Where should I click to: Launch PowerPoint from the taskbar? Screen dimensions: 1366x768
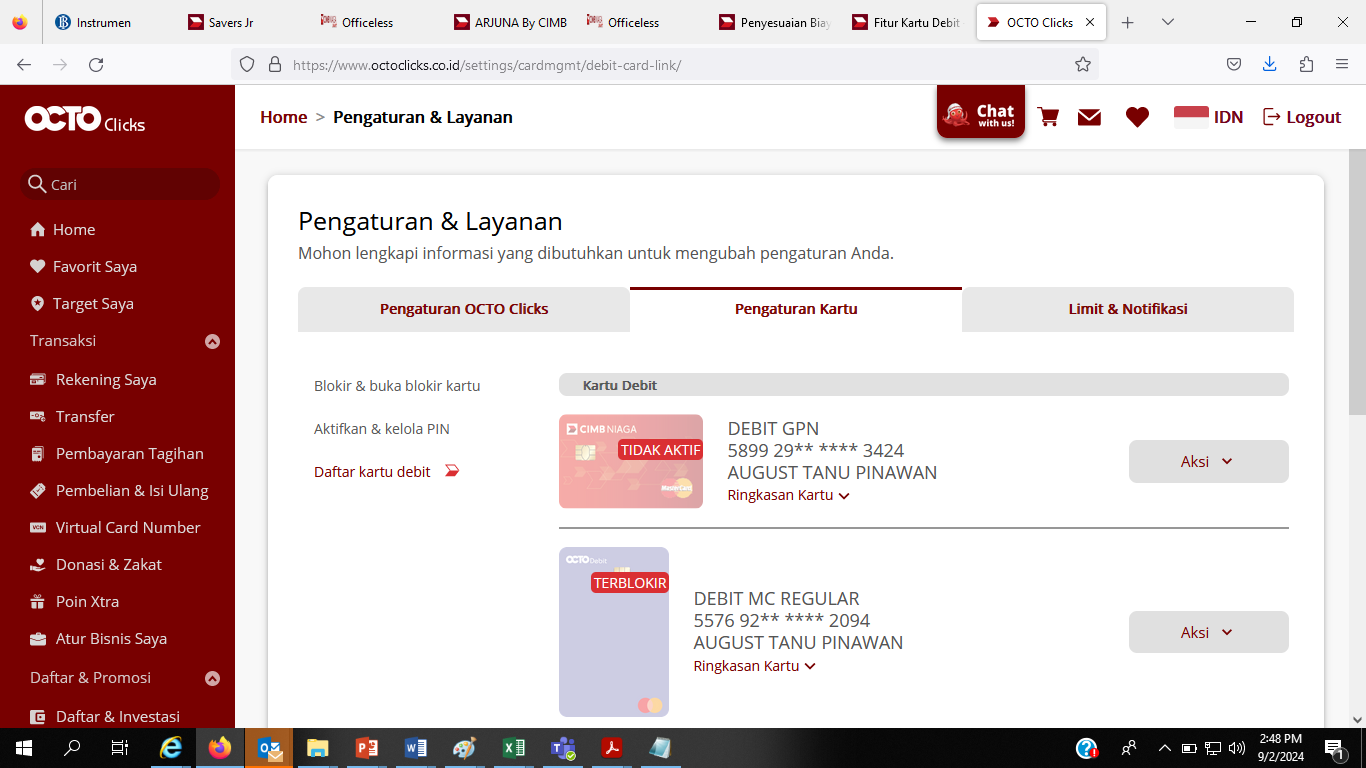[x=366, y=748]
